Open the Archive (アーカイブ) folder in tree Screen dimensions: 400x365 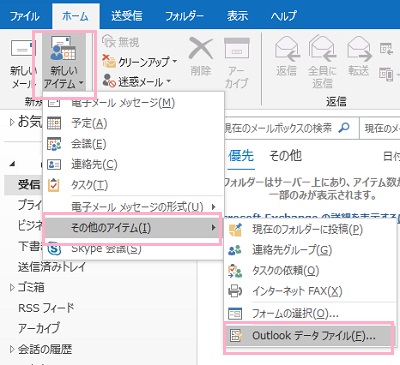pyautogui.click(x=39, y=328)
